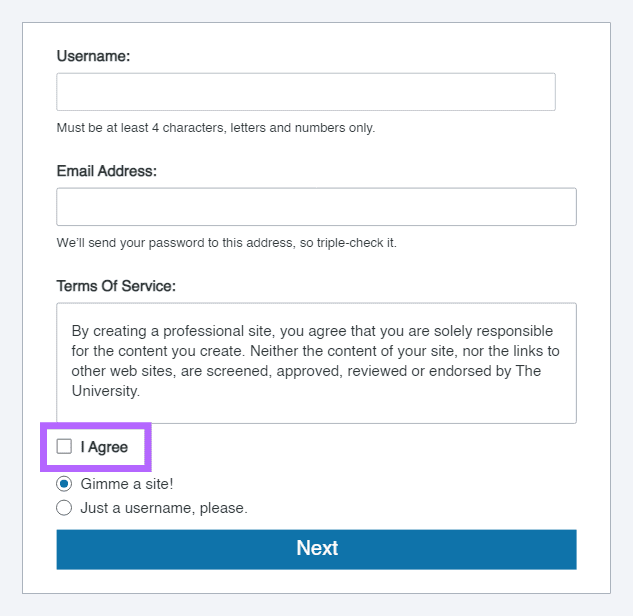Click the 'Email Address:' field label
The height and width of the screenshot is (616, 634).
click(106, 171)
